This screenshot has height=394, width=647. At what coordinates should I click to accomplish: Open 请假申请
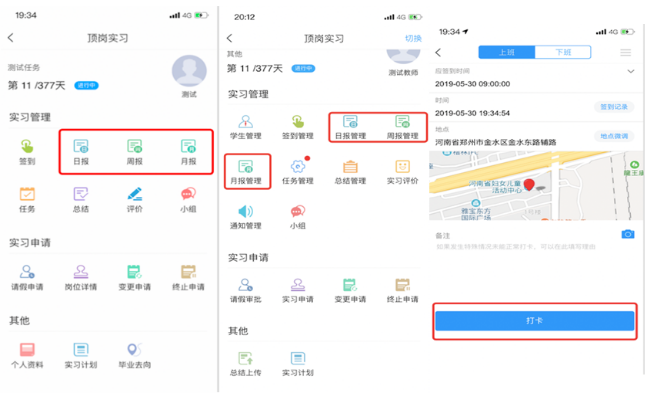27,278
